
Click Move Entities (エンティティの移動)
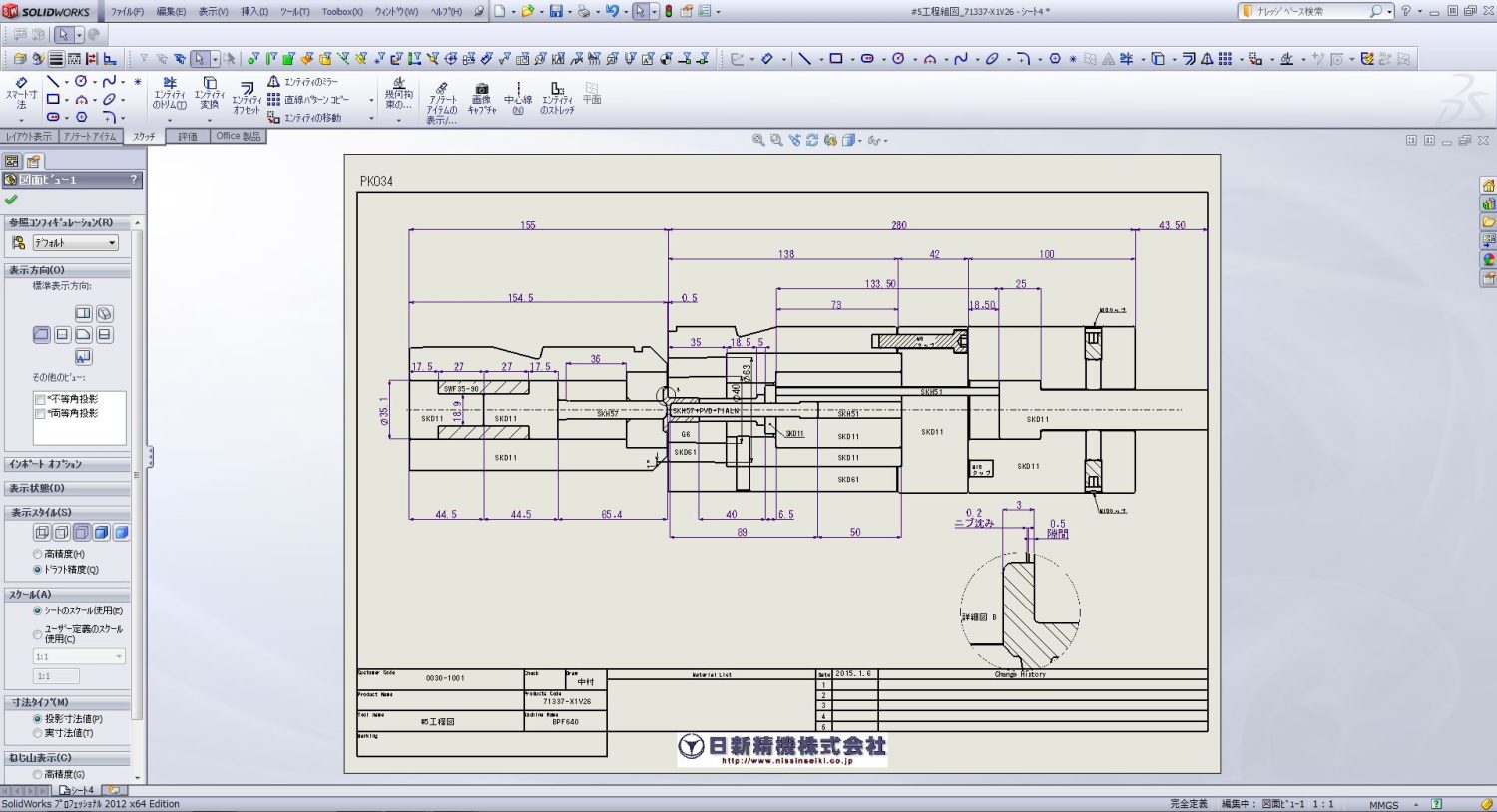[304, 118]
